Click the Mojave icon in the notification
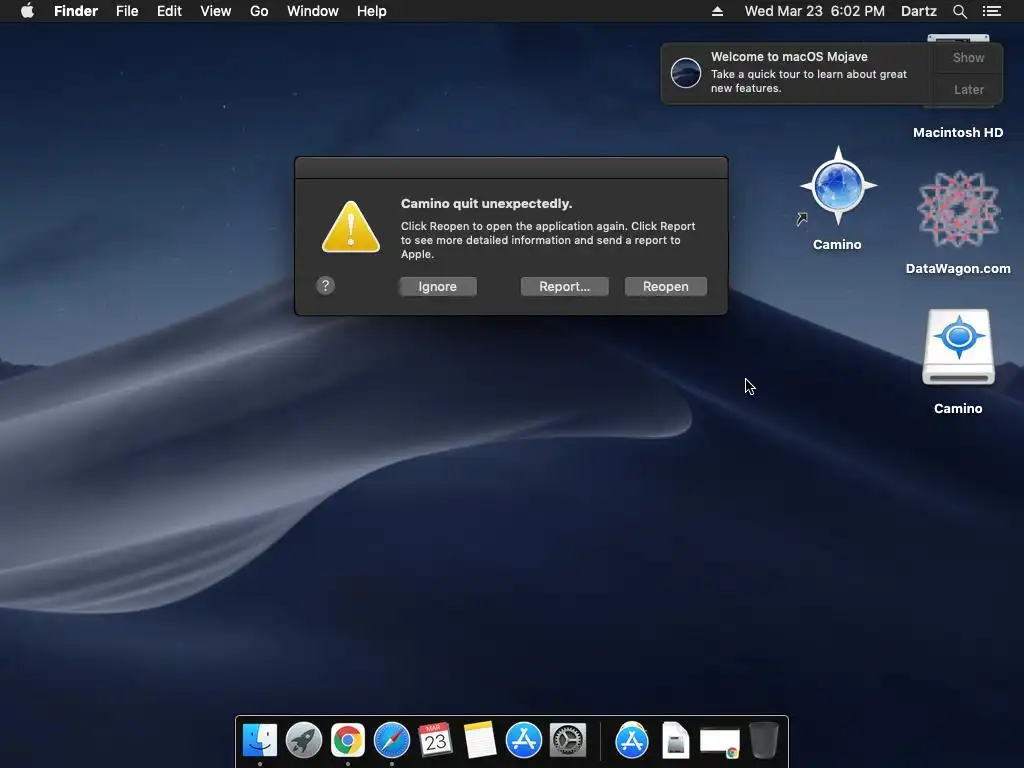The width and height of the screenshot is (1024, 768). [x=686, y=72]
